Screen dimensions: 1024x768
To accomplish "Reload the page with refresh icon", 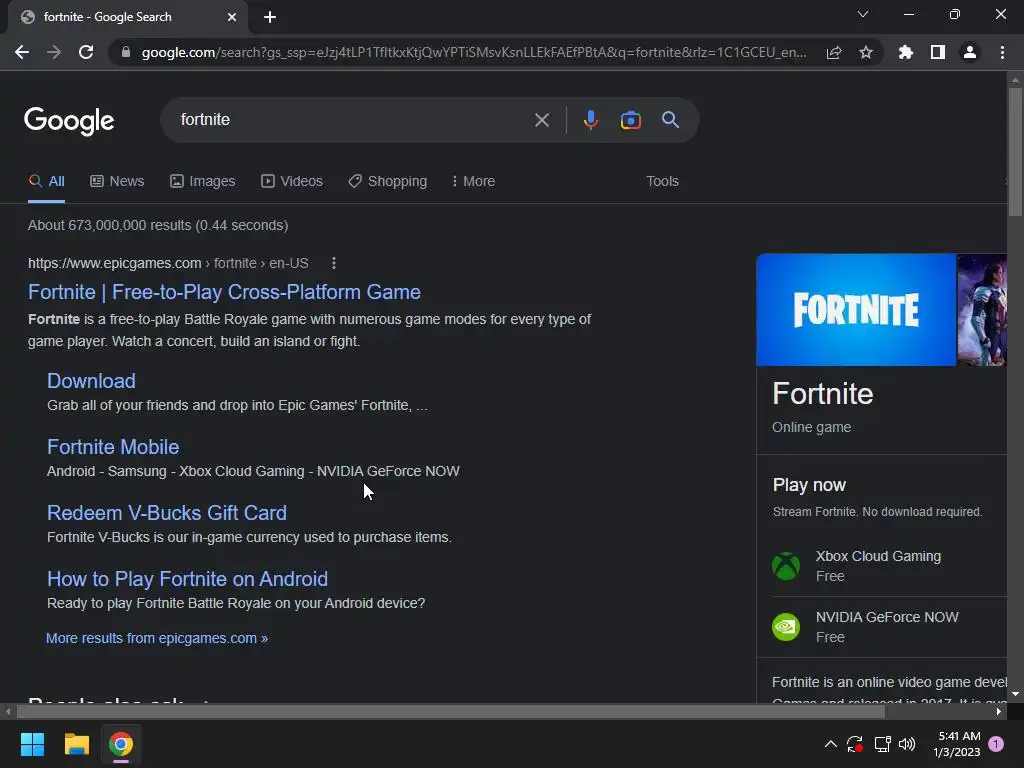I will [x=86, y=52].
